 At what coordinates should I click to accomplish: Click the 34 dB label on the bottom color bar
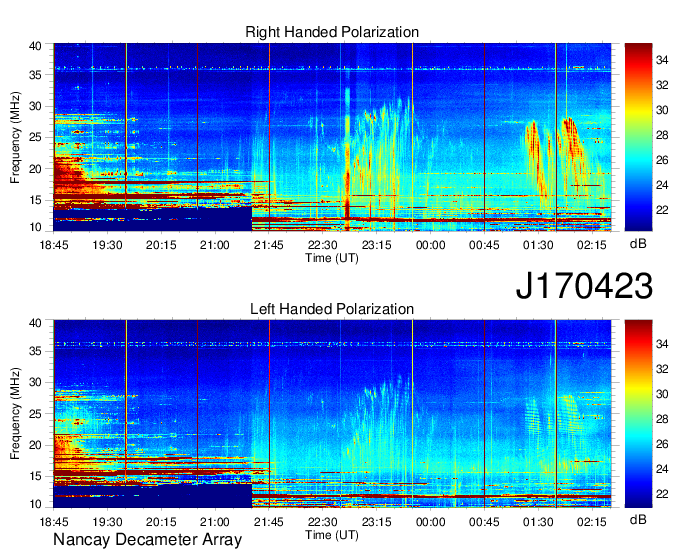click(x=662, y=344)
